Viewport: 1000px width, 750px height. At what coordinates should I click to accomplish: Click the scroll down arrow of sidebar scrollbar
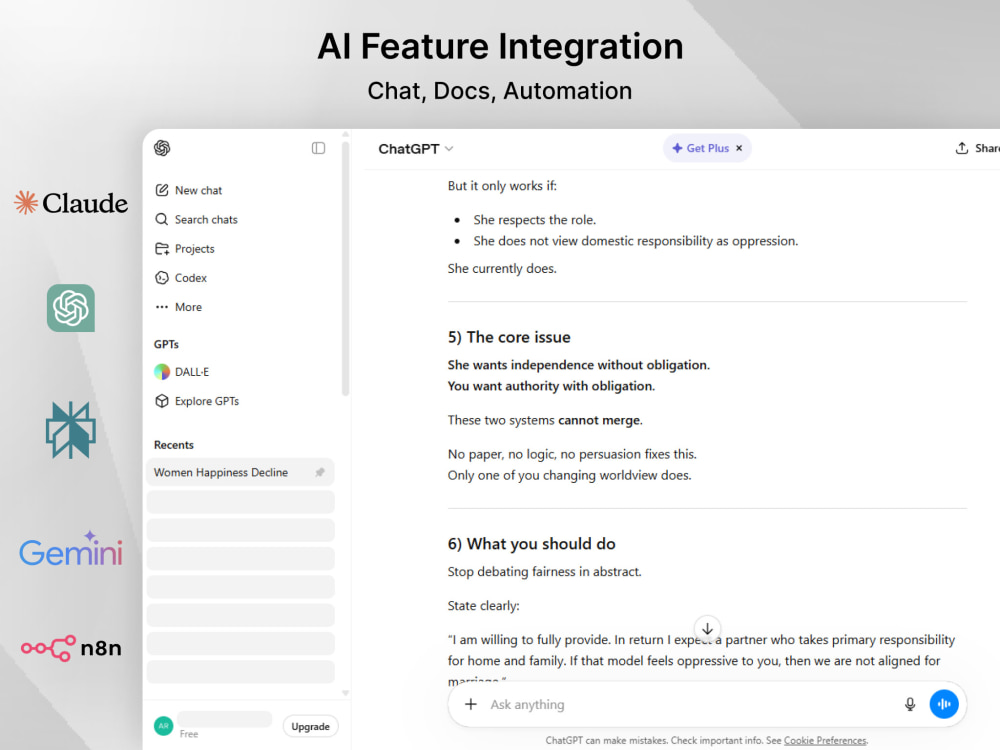pyautogui.click(x=346, y=693)
